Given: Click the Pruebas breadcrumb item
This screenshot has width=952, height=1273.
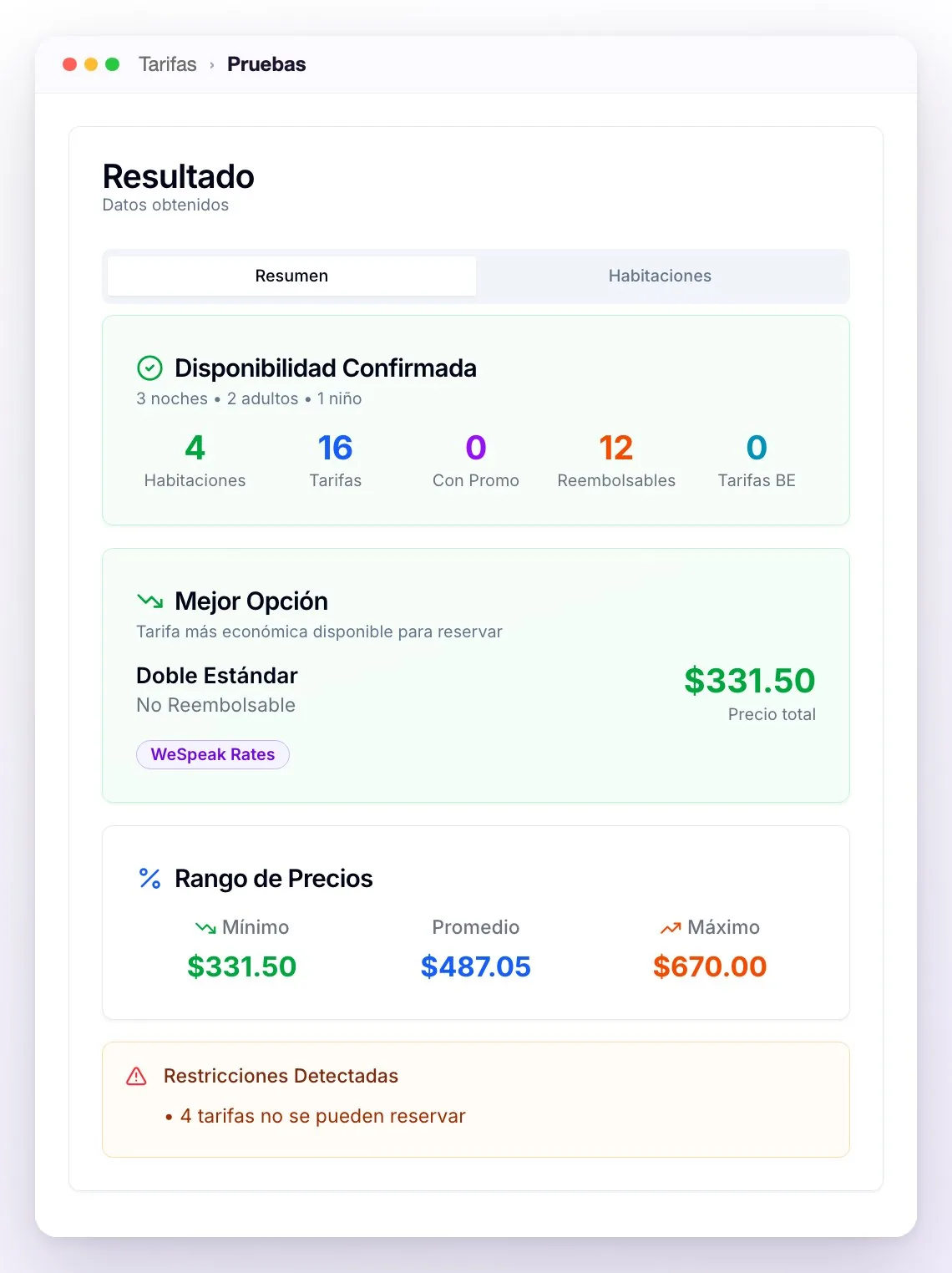Looking at the screenshot, I should click(266, 64).
